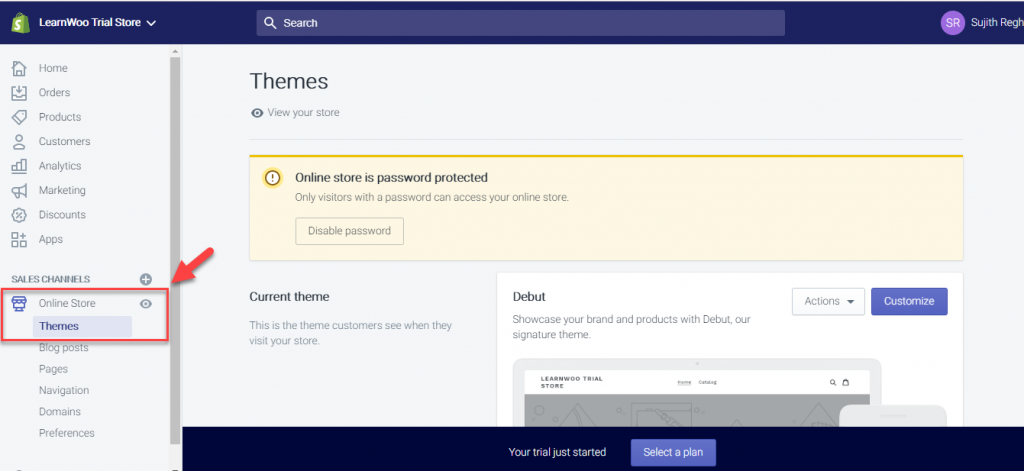The height and width of the screenshot is (471, 1024).
Task: Open Preferences under Online Store
Action: pyautogui.click(x=66, y=433)
